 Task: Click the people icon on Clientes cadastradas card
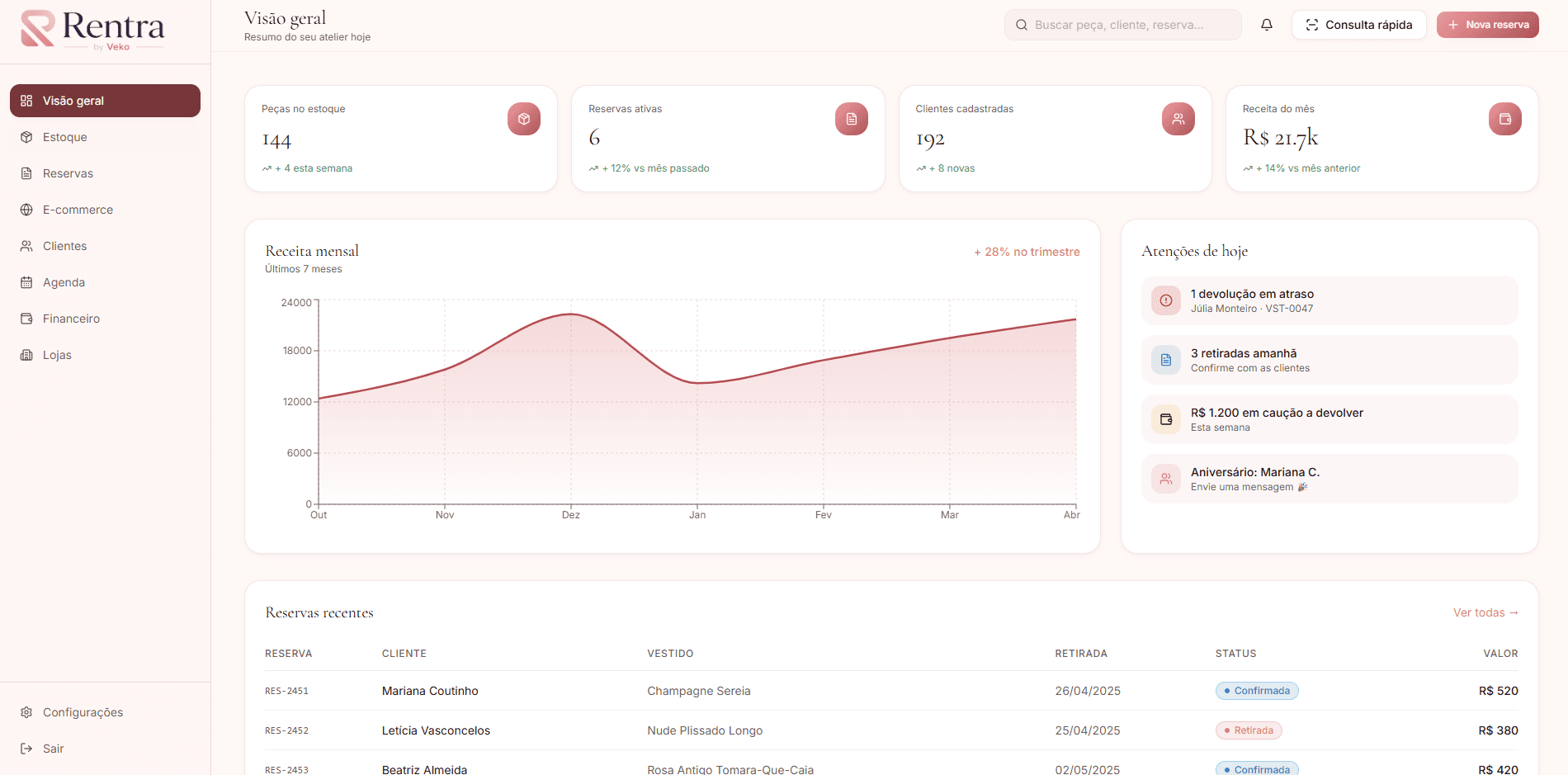[1178, 119]
